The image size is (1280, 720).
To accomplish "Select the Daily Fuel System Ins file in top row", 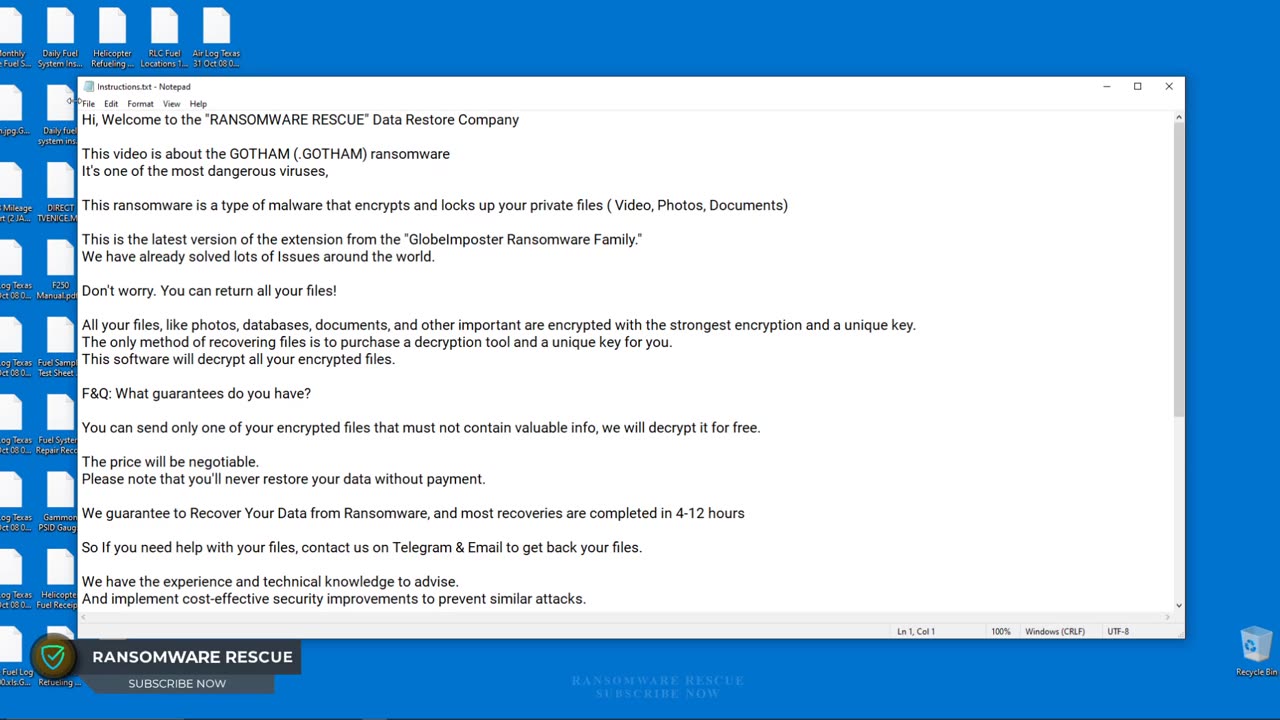I will click(x=60, y=38).
